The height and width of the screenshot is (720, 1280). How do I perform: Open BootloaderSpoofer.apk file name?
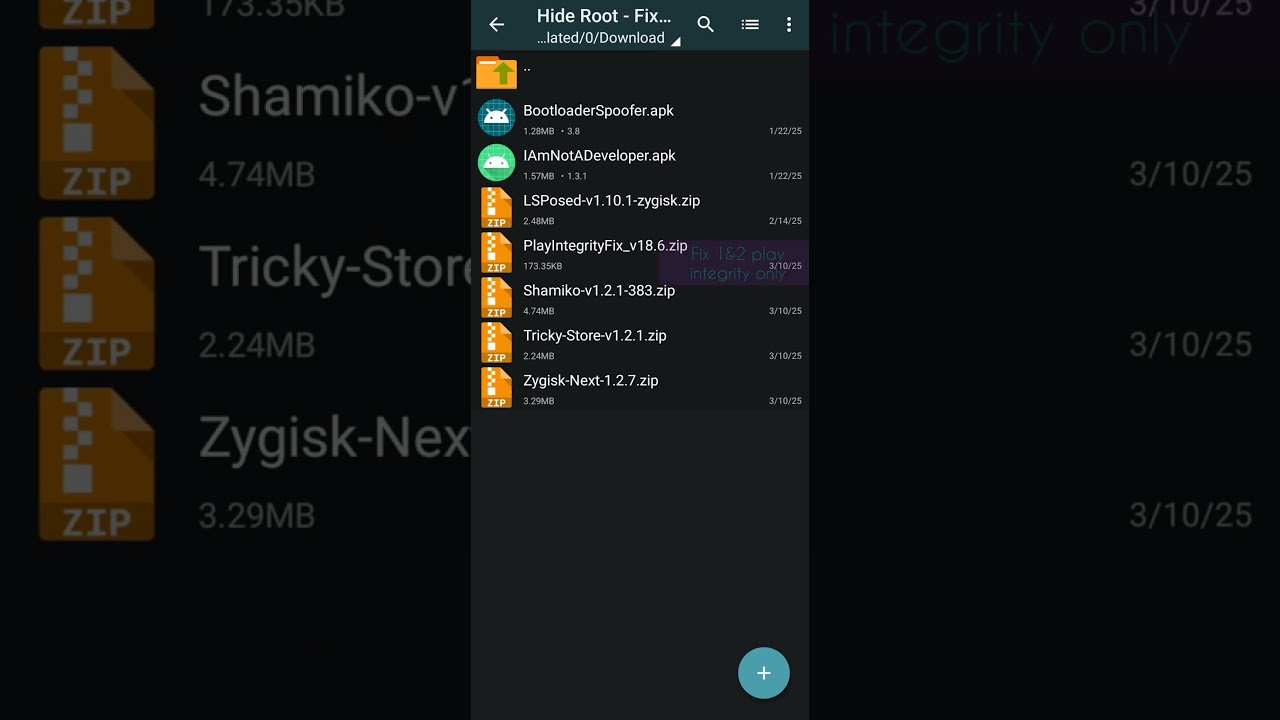598,111
